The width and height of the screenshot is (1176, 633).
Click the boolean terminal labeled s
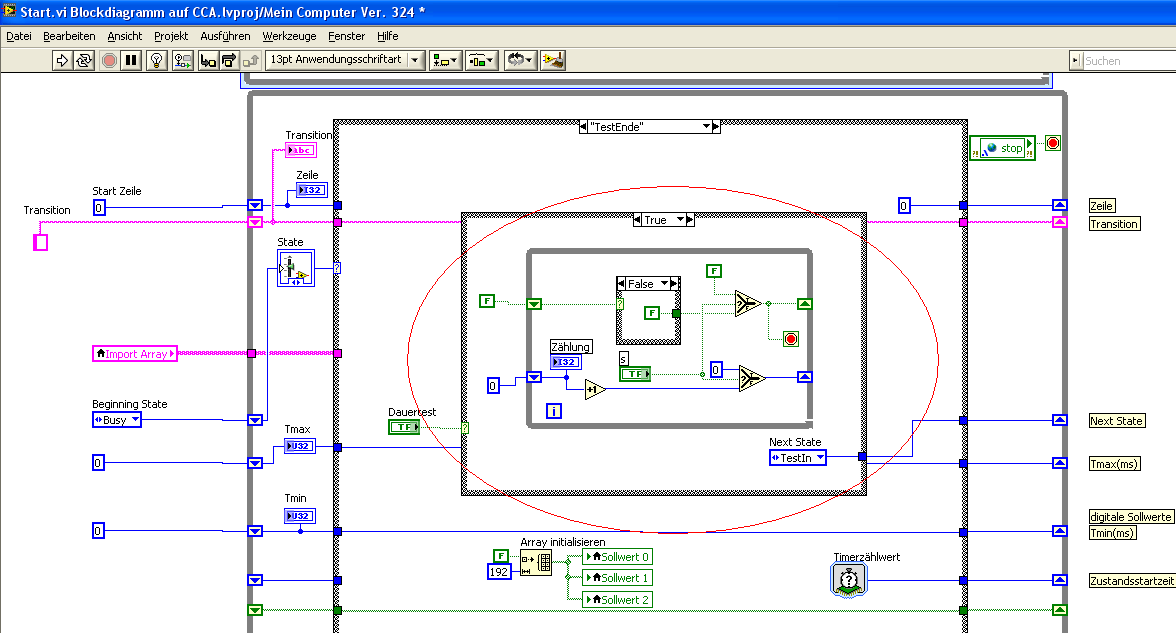pos(634,374)
